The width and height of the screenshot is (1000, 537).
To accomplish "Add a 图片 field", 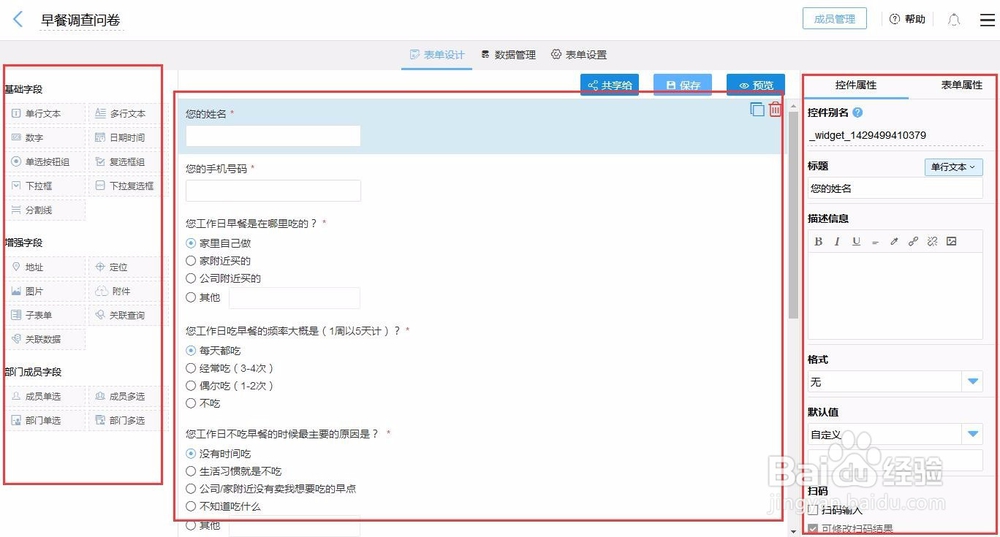I will click(46, 291).
